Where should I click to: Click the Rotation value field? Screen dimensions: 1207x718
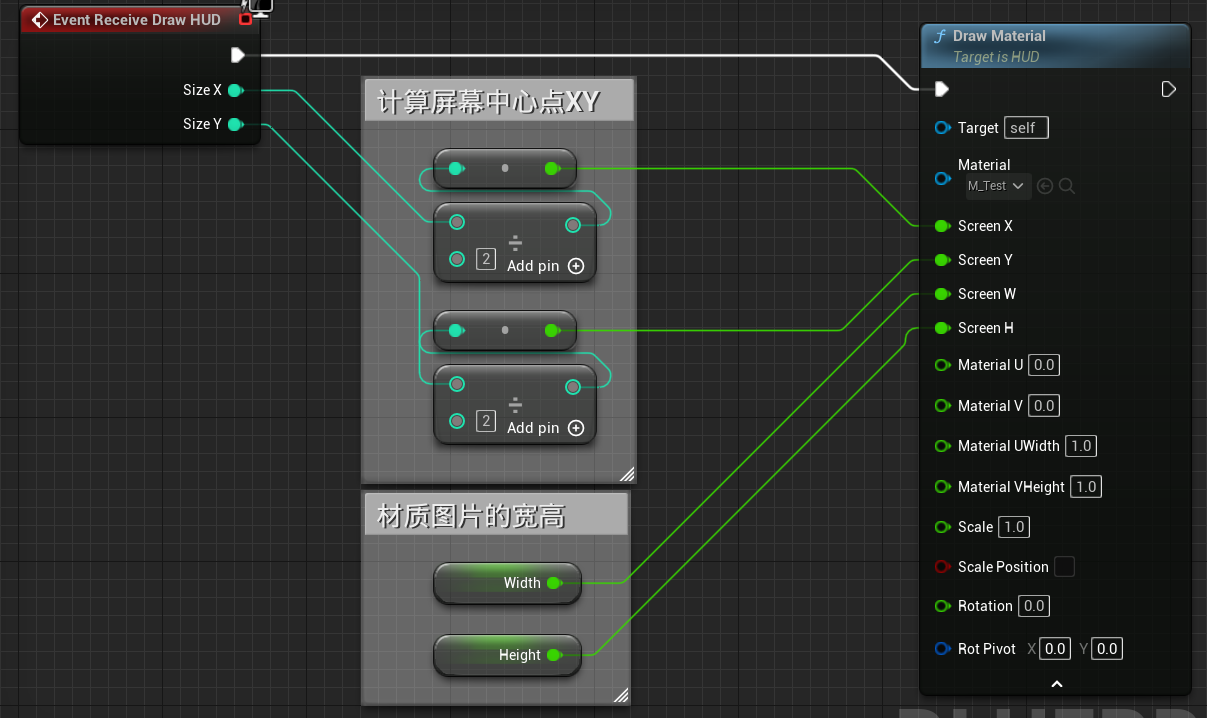(x=1034, y=606)
